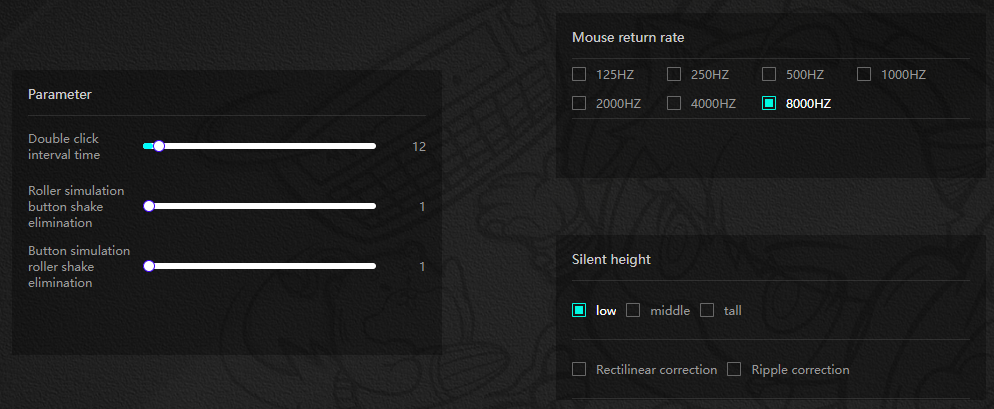
Task: Click the Mouse return rate heading
Action: (628, 38)
